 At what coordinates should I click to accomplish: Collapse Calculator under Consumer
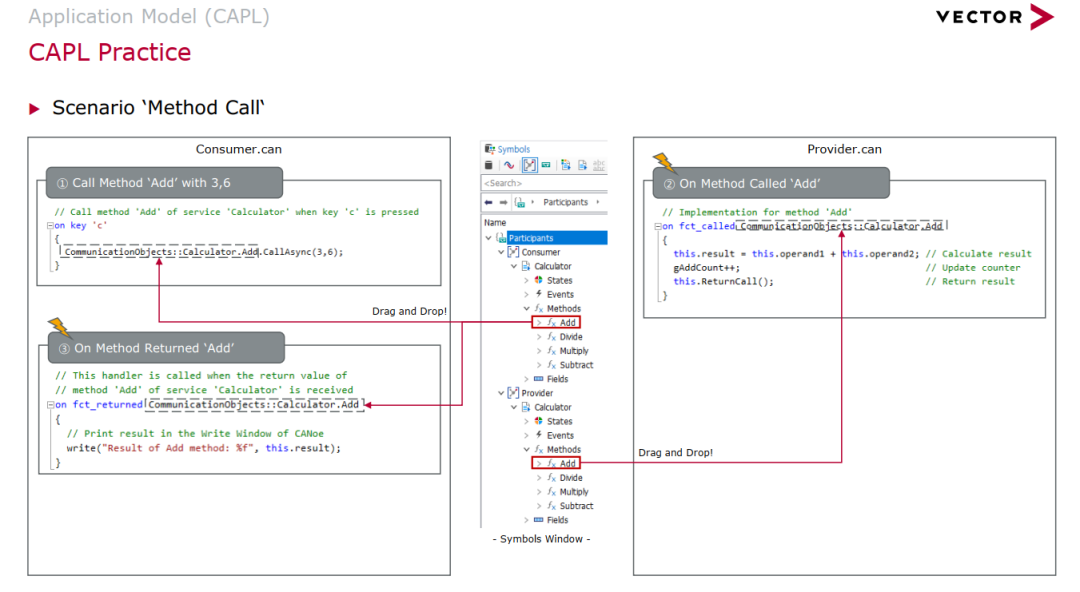(514, 266)
